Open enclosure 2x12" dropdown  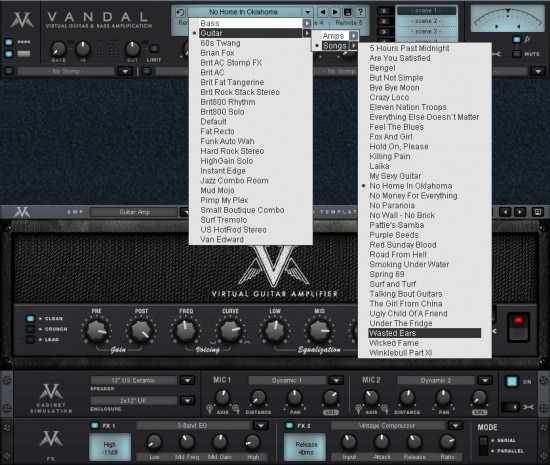coord(187,400)
